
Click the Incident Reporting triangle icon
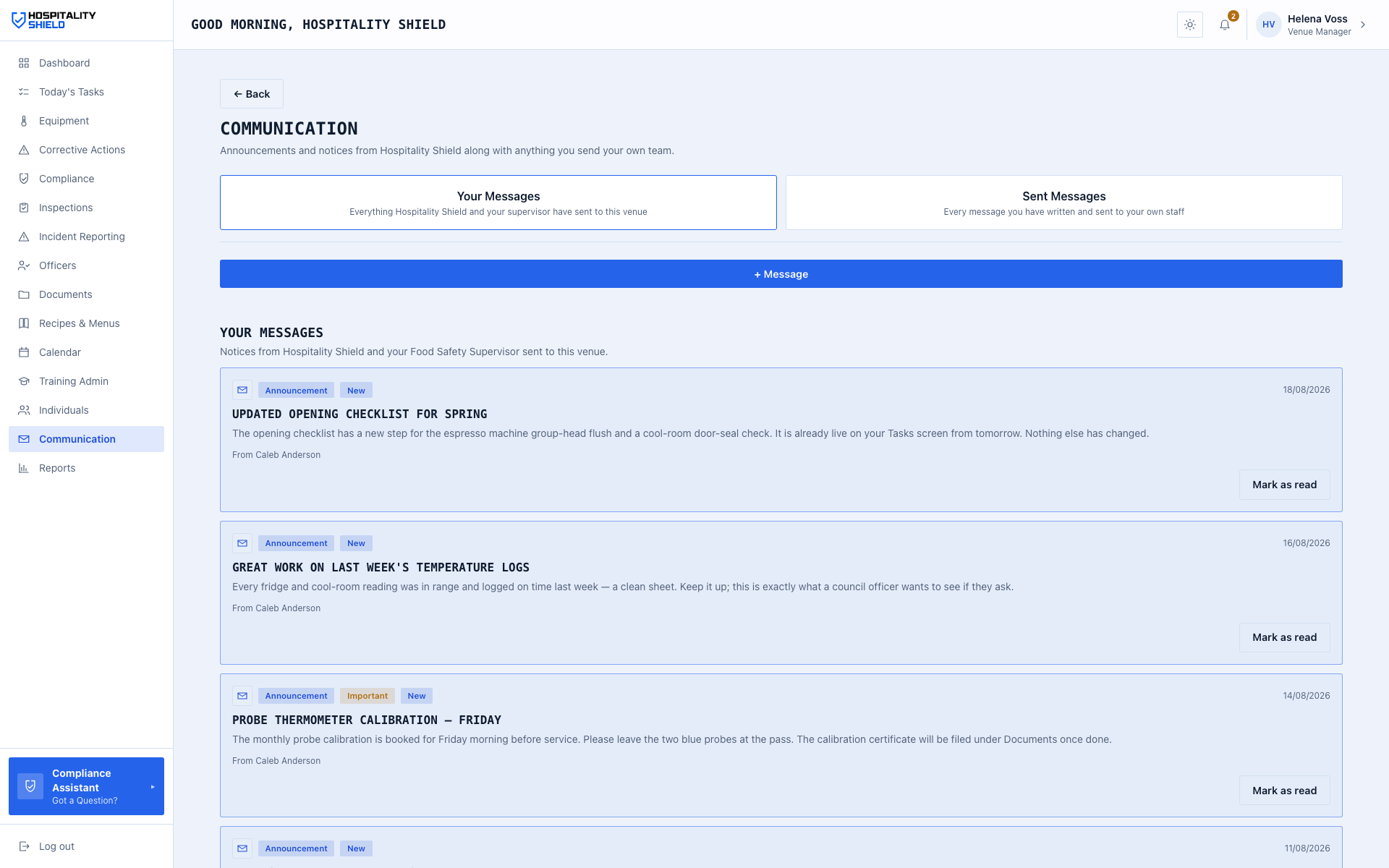point(24,237)
